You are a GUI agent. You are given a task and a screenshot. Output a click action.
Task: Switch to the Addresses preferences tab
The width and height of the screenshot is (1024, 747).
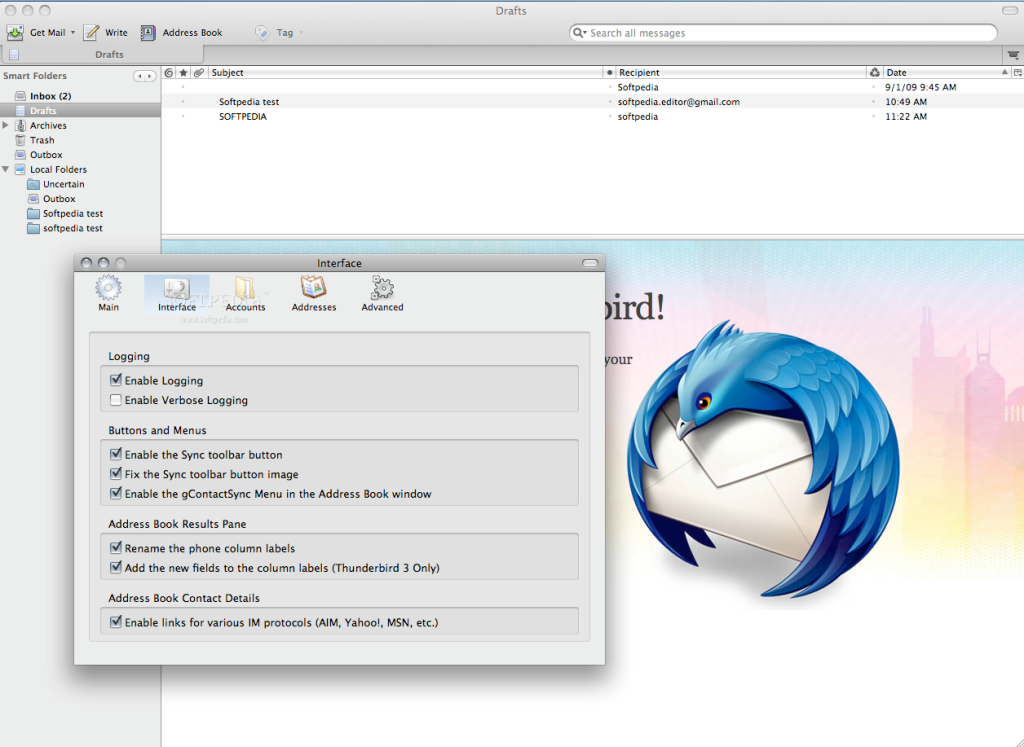coord(314,294)
